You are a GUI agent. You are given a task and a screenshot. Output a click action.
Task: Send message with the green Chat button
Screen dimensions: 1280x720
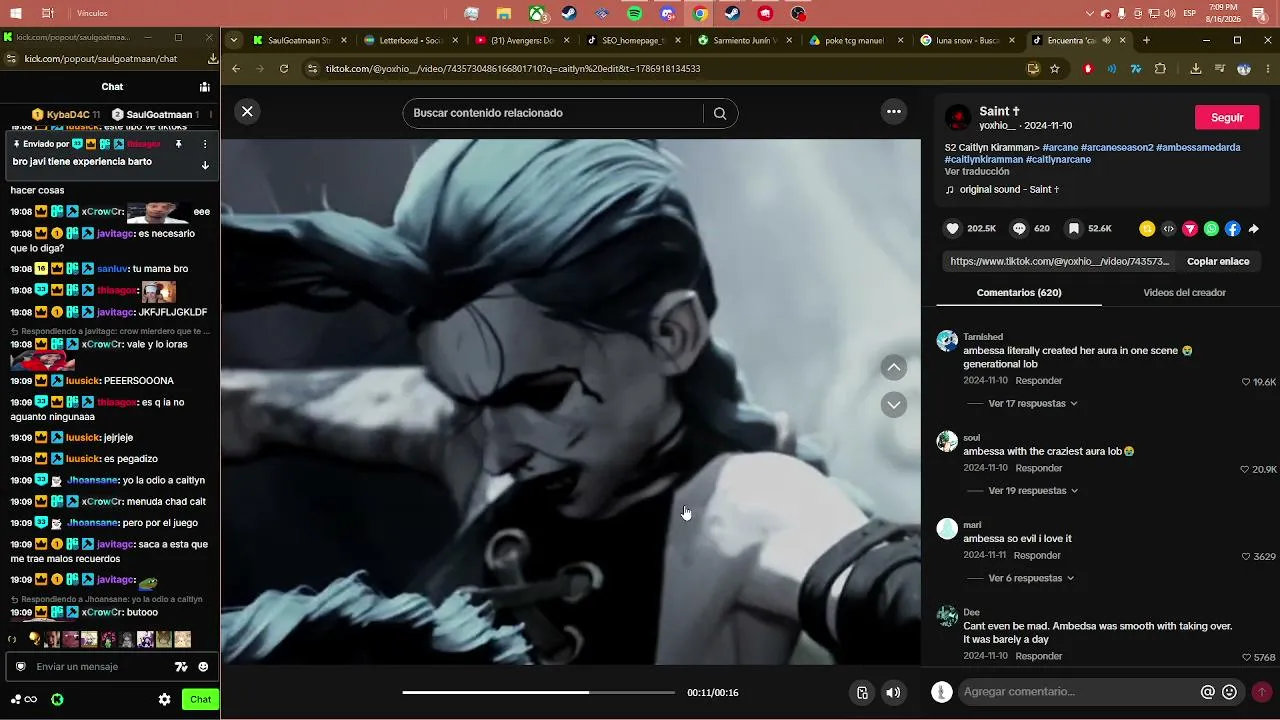point(200,700)
